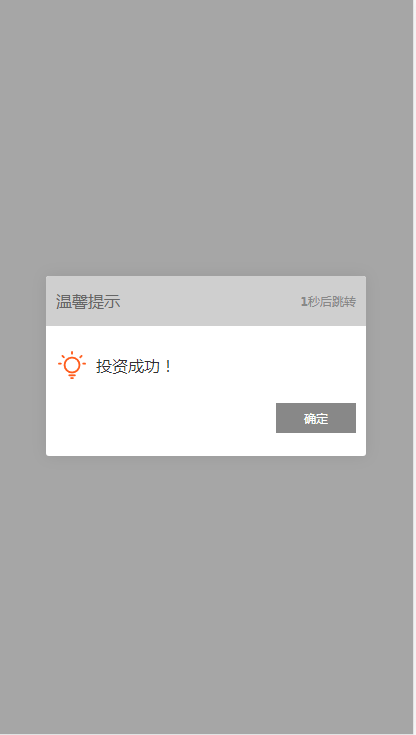
Task: Click the white strip at the page bottom
Action: click(206, 734)
